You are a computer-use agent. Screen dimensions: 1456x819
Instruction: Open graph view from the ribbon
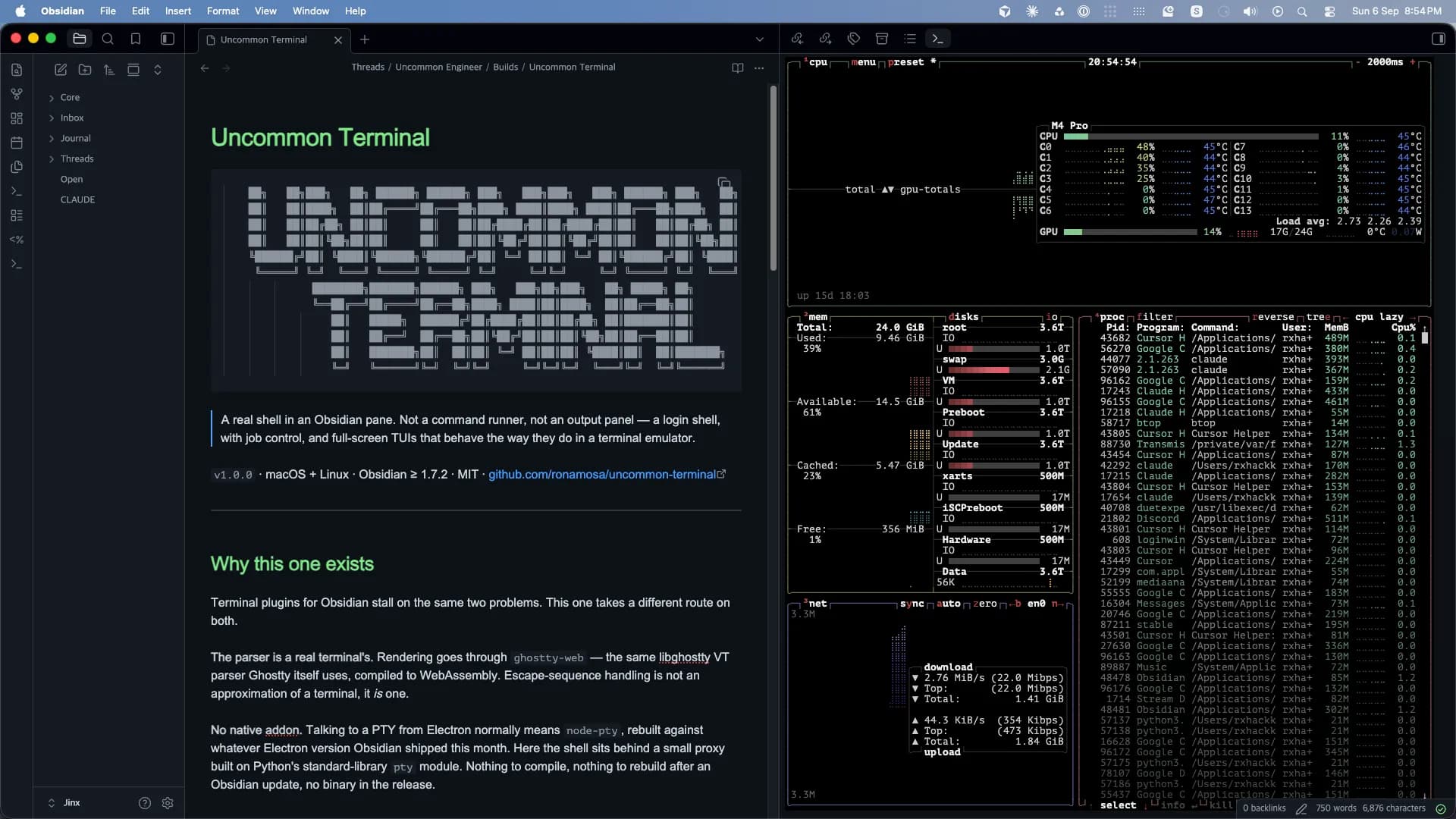[x=17, y=94]
